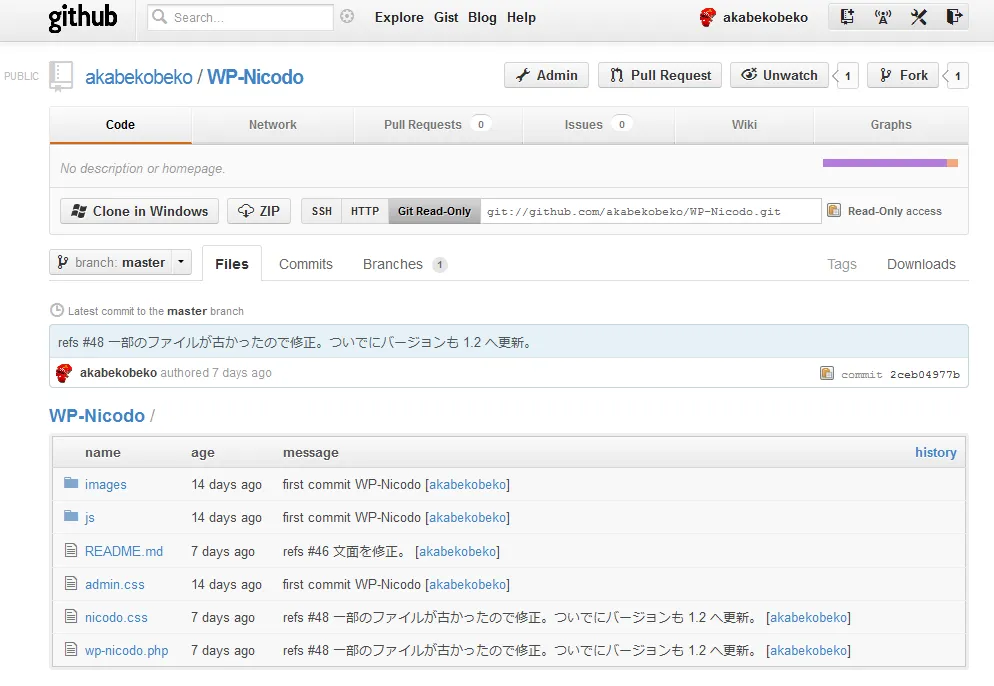Toggle Unwatch for this repository
The image size is (994, 686).
tap(779, 75)
